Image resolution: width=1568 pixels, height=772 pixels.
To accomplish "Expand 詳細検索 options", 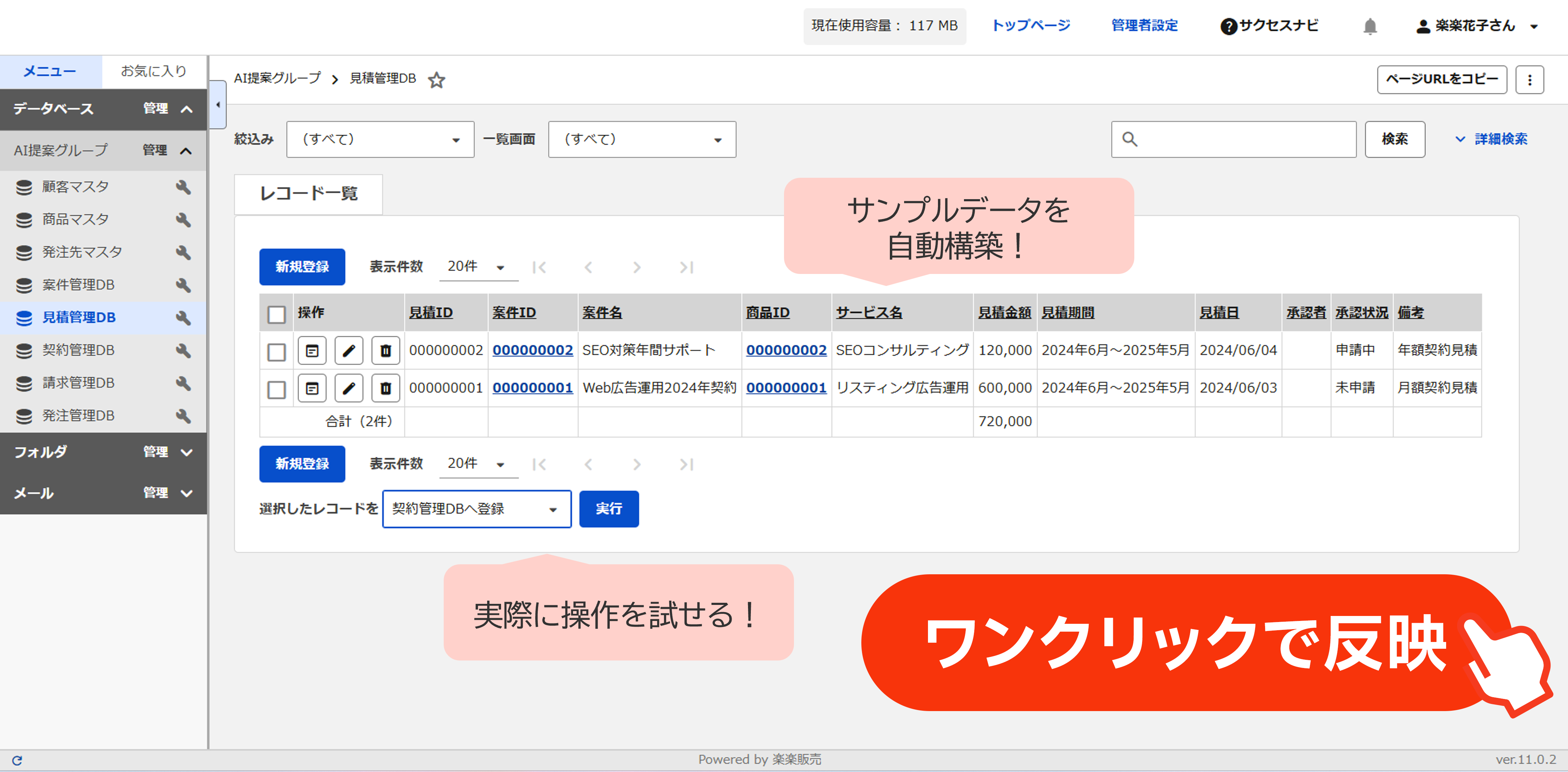I will [x=1491, y=139].
